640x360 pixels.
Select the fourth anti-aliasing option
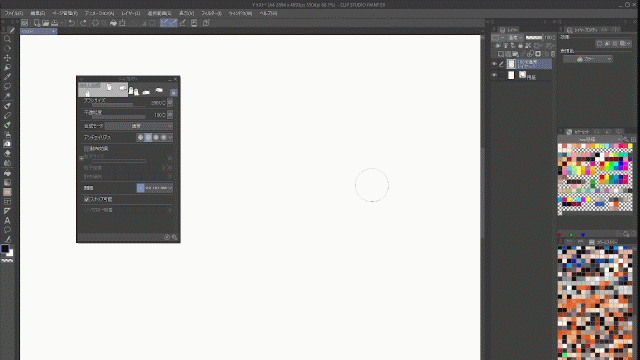click(x=164, y=138)
